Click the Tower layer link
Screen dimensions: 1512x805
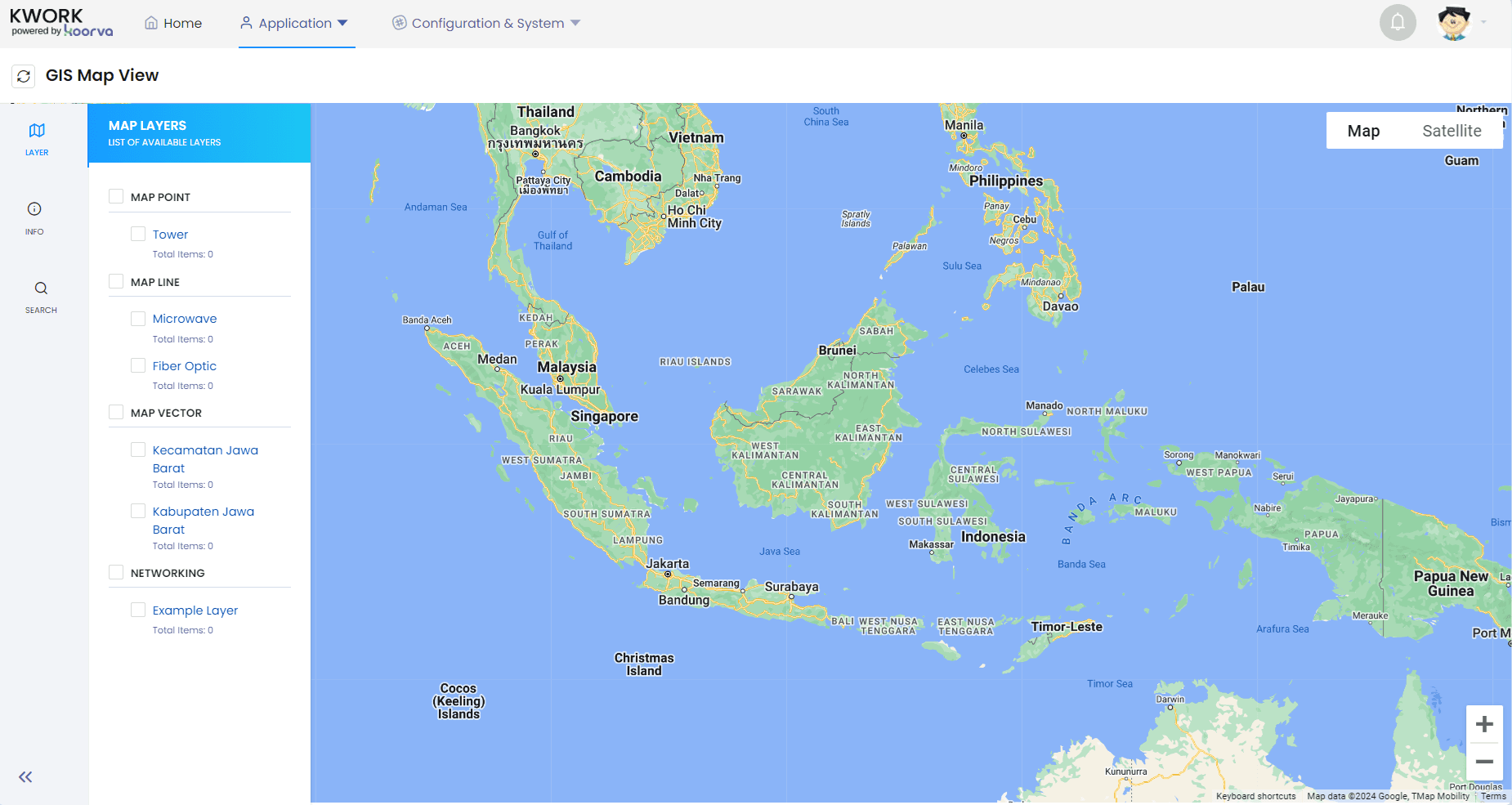[x=170, y=235]
